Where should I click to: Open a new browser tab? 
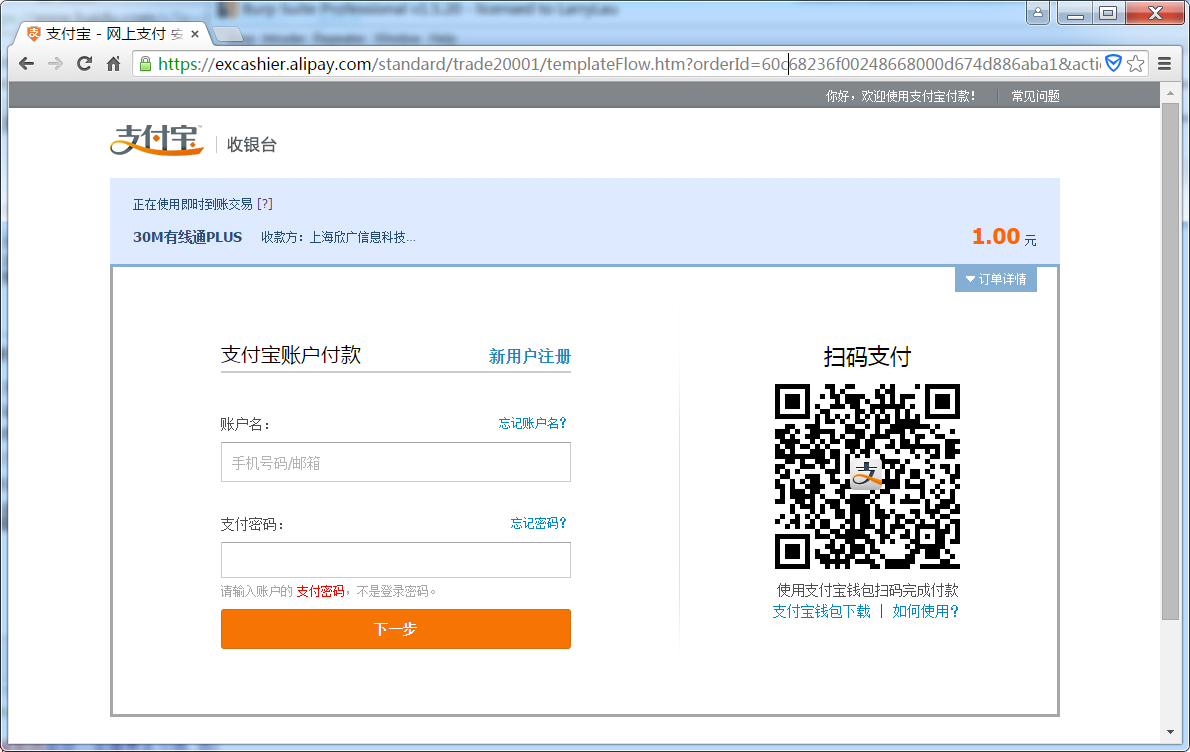227,34
